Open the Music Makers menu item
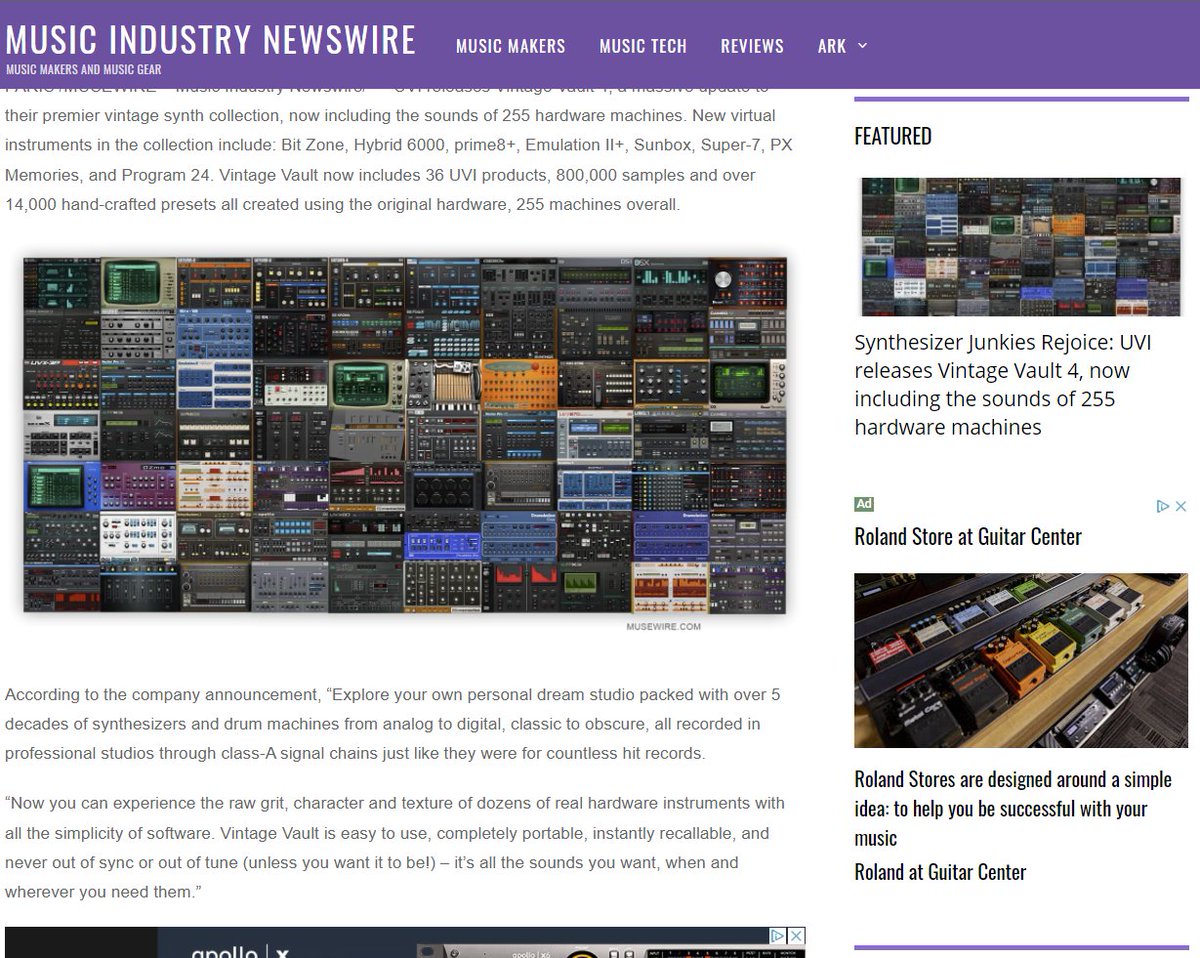 tap(510, 46)
